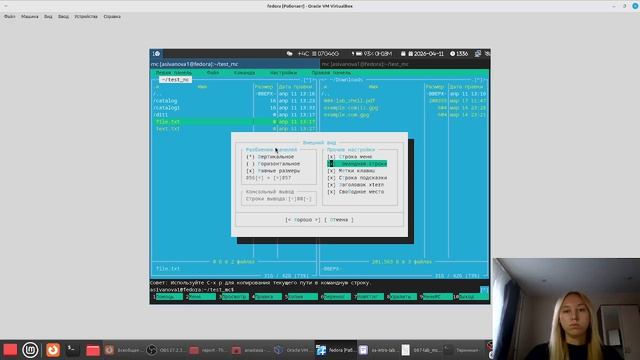Click the red show-desktop icon in the taskbar

[10, 350]
